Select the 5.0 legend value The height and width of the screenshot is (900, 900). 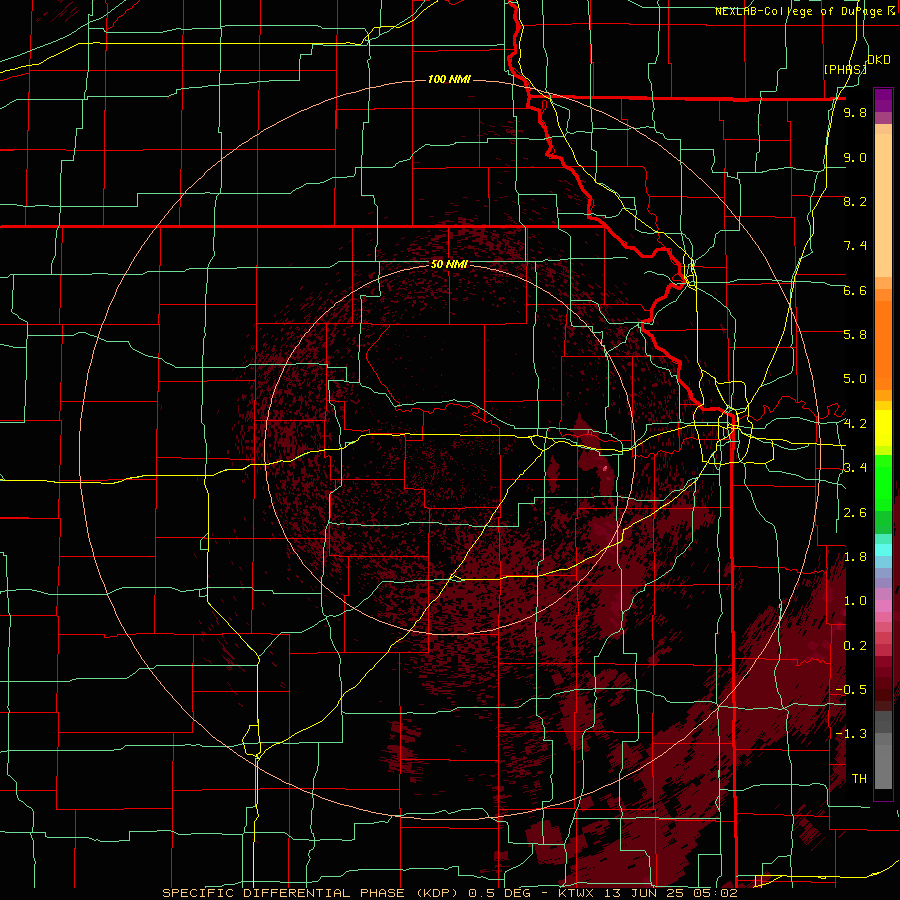[x=855, y=379]
